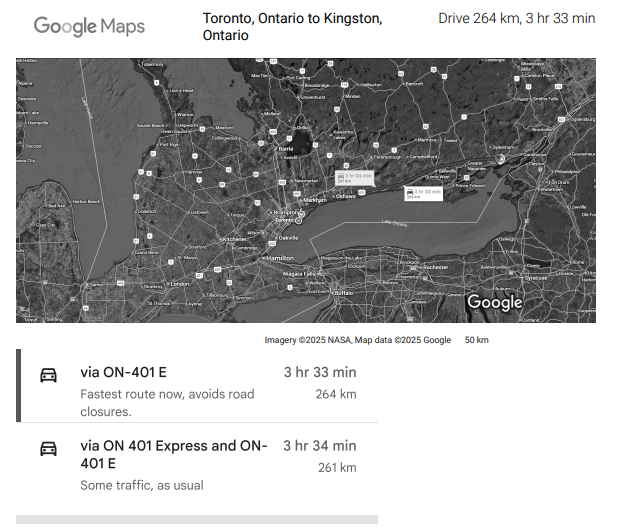
Task: Click the Buffalo label on the map
Action: (344, 293)
